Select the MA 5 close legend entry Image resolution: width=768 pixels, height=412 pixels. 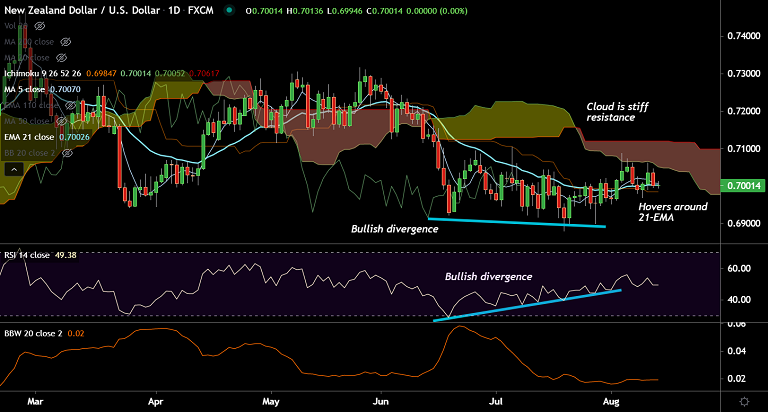[24, 89]
